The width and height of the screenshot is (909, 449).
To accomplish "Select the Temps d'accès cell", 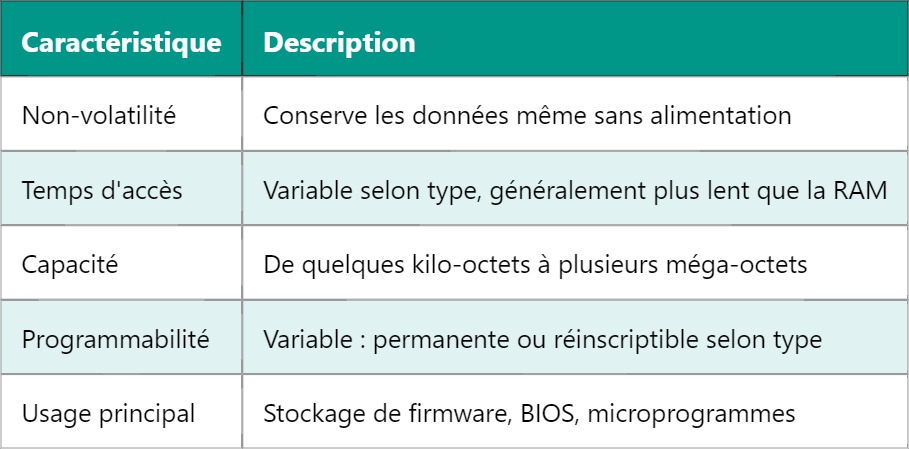I will [x=102, y=190].
